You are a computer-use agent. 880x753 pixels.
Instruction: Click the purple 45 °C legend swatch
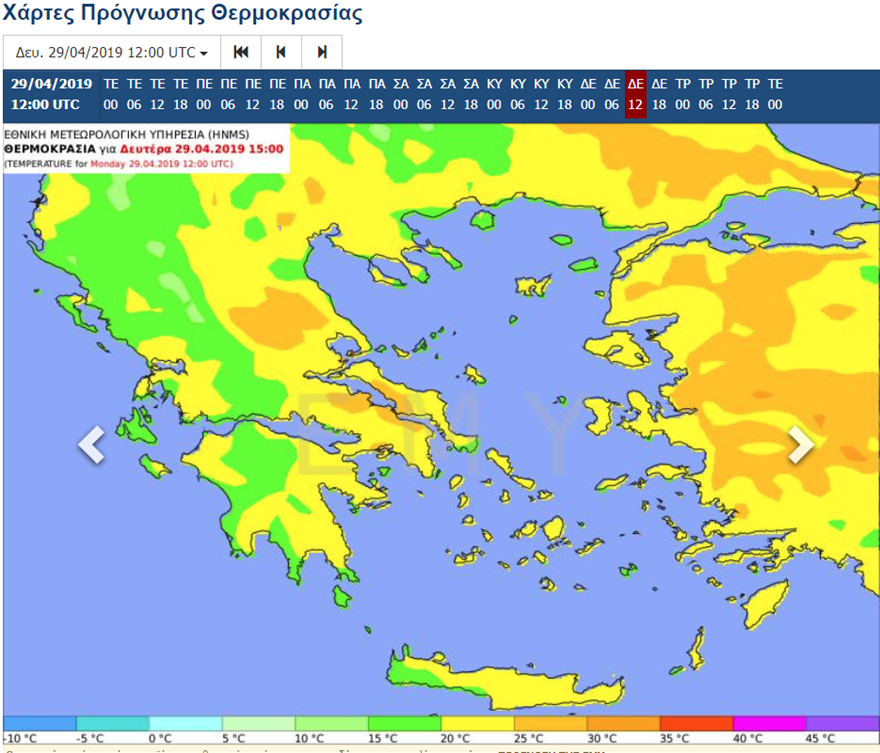843,724
